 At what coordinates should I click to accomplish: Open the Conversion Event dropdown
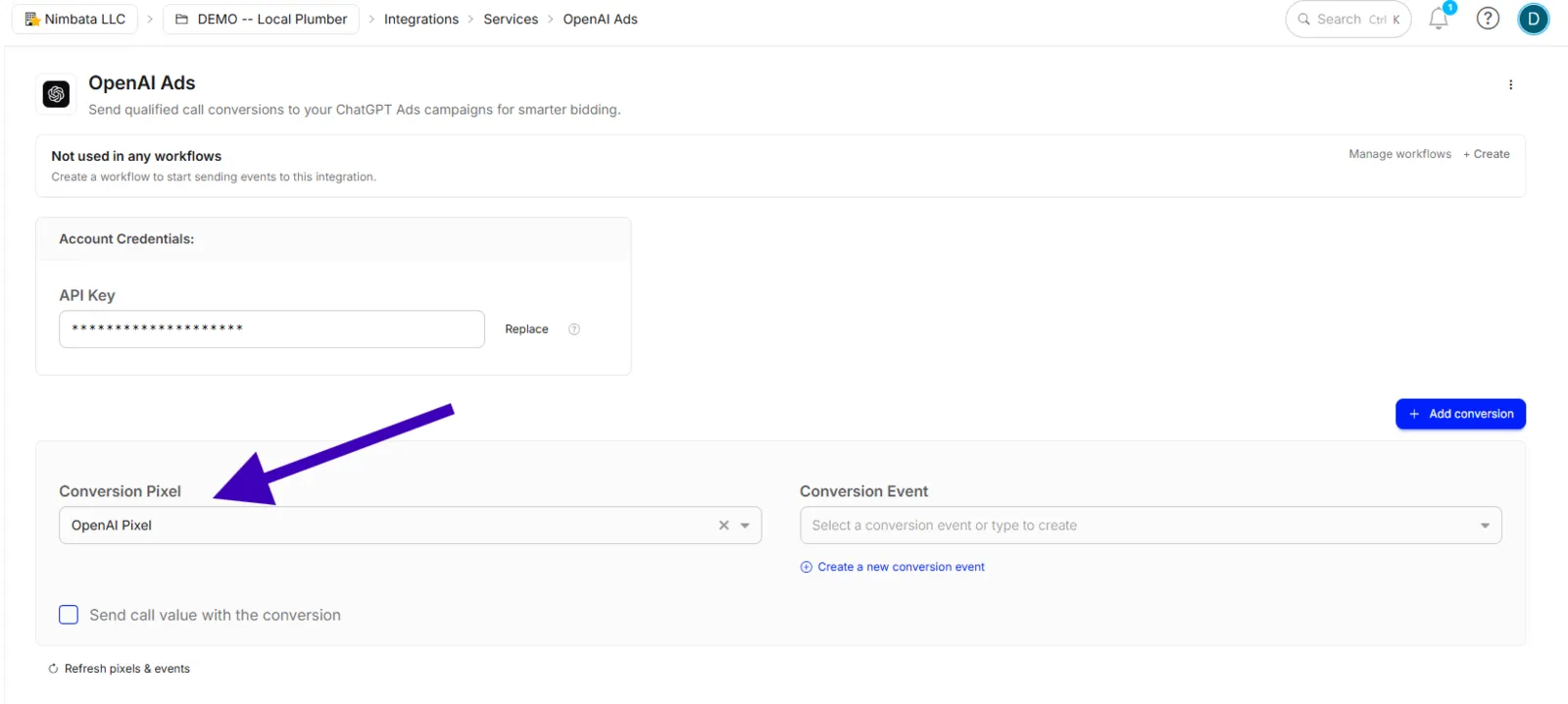1151,526
